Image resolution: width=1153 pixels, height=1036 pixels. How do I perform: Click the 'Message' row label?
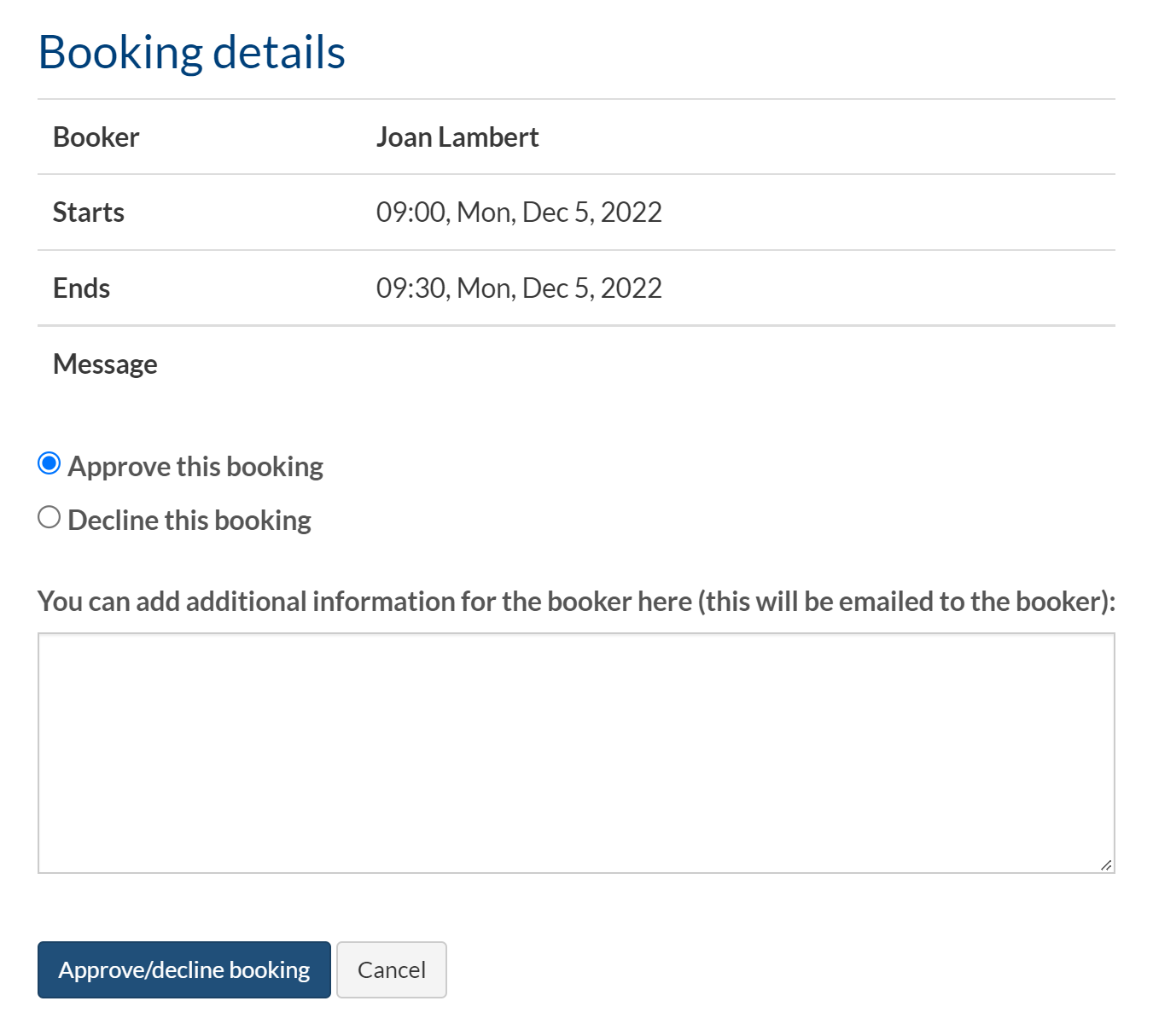pos(106,364)
